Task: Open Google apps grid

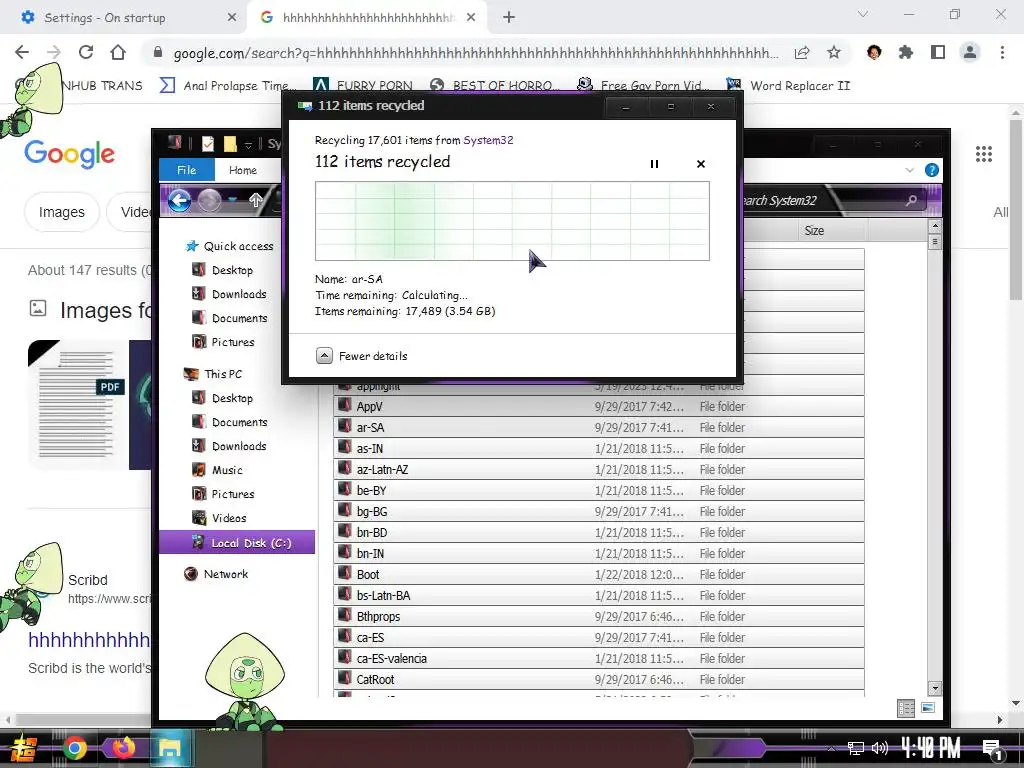Action: 984,154
